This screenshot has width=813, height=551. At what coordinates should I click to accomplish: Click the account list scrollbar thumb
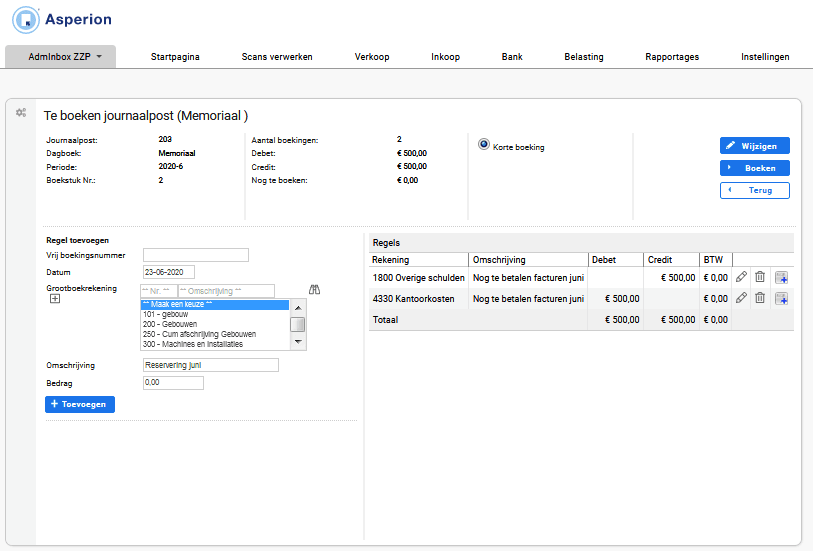pos(298,324)
